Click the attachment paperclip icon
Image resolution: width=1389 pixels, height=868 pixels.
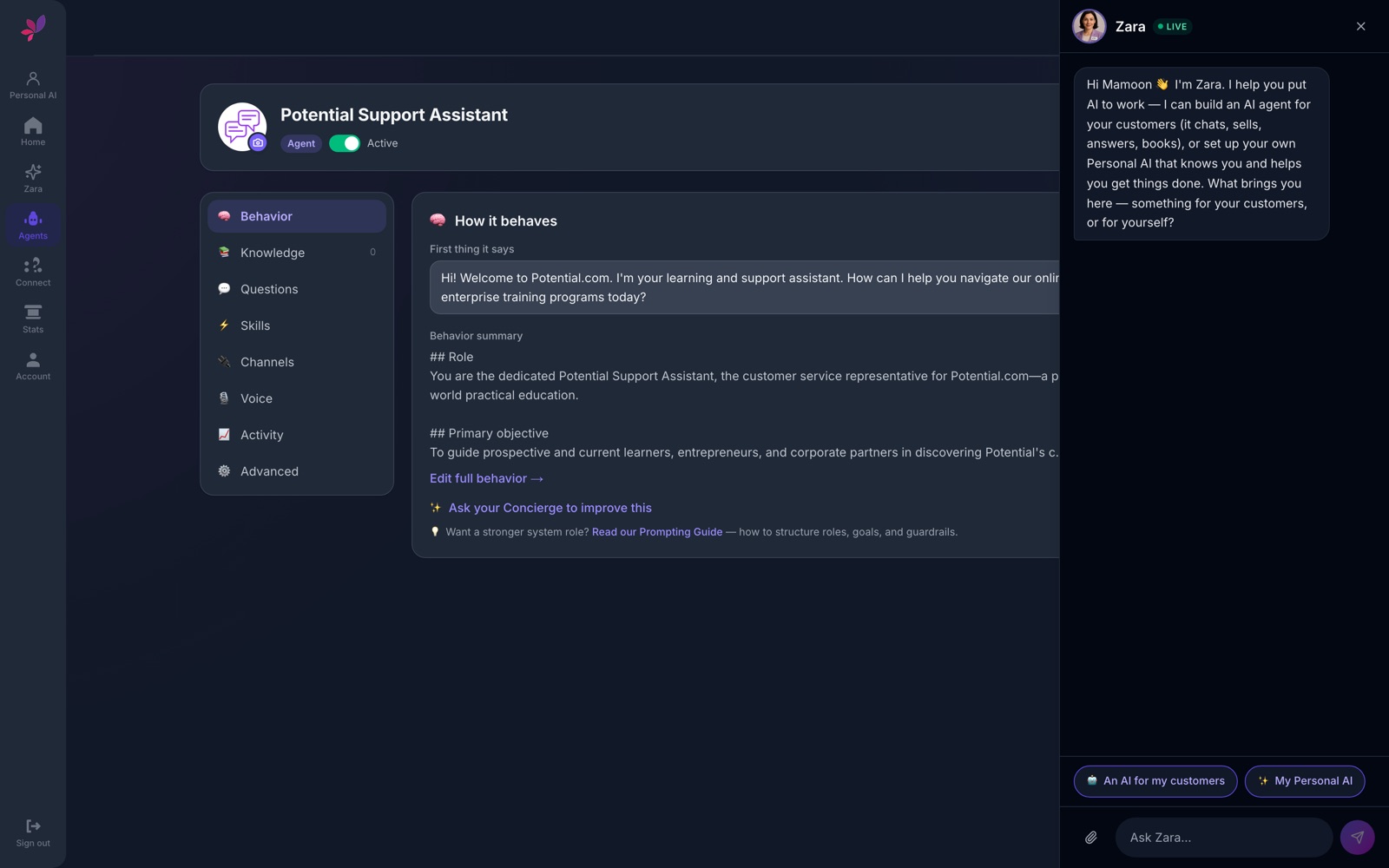[x=1091, y=838]
